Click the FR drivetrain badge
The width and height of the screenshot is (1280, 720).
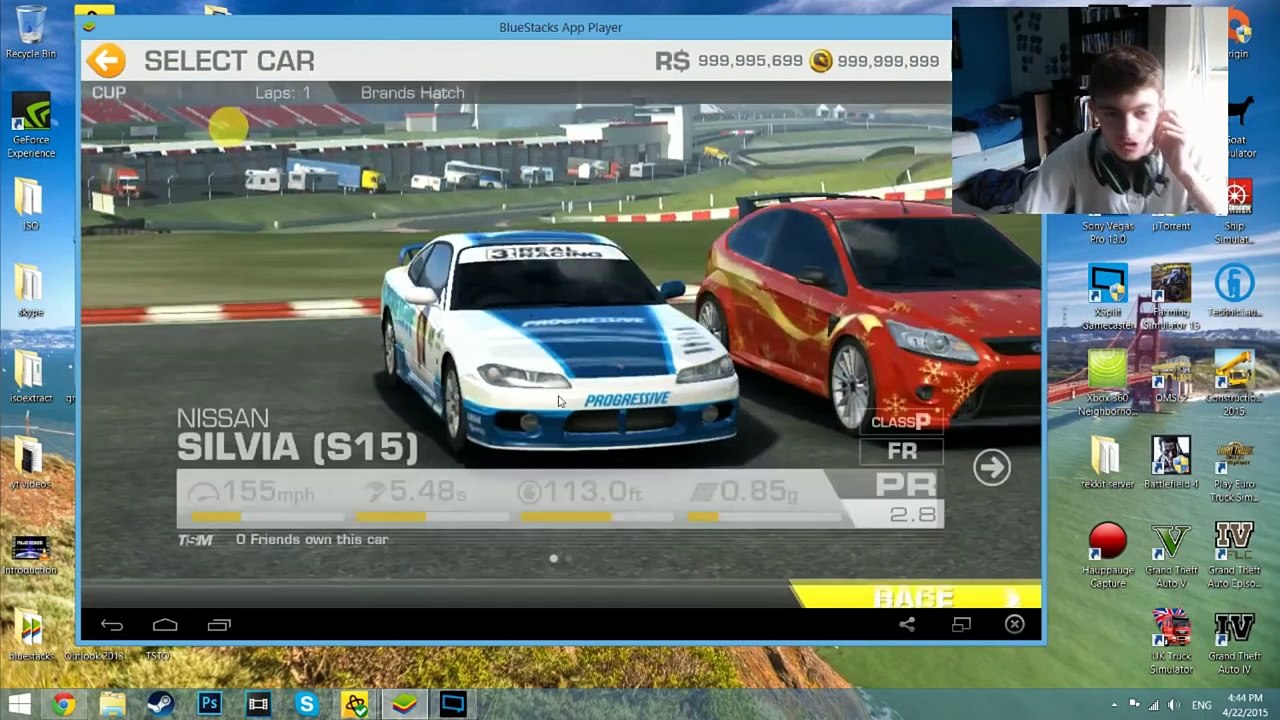coord(902,452)
